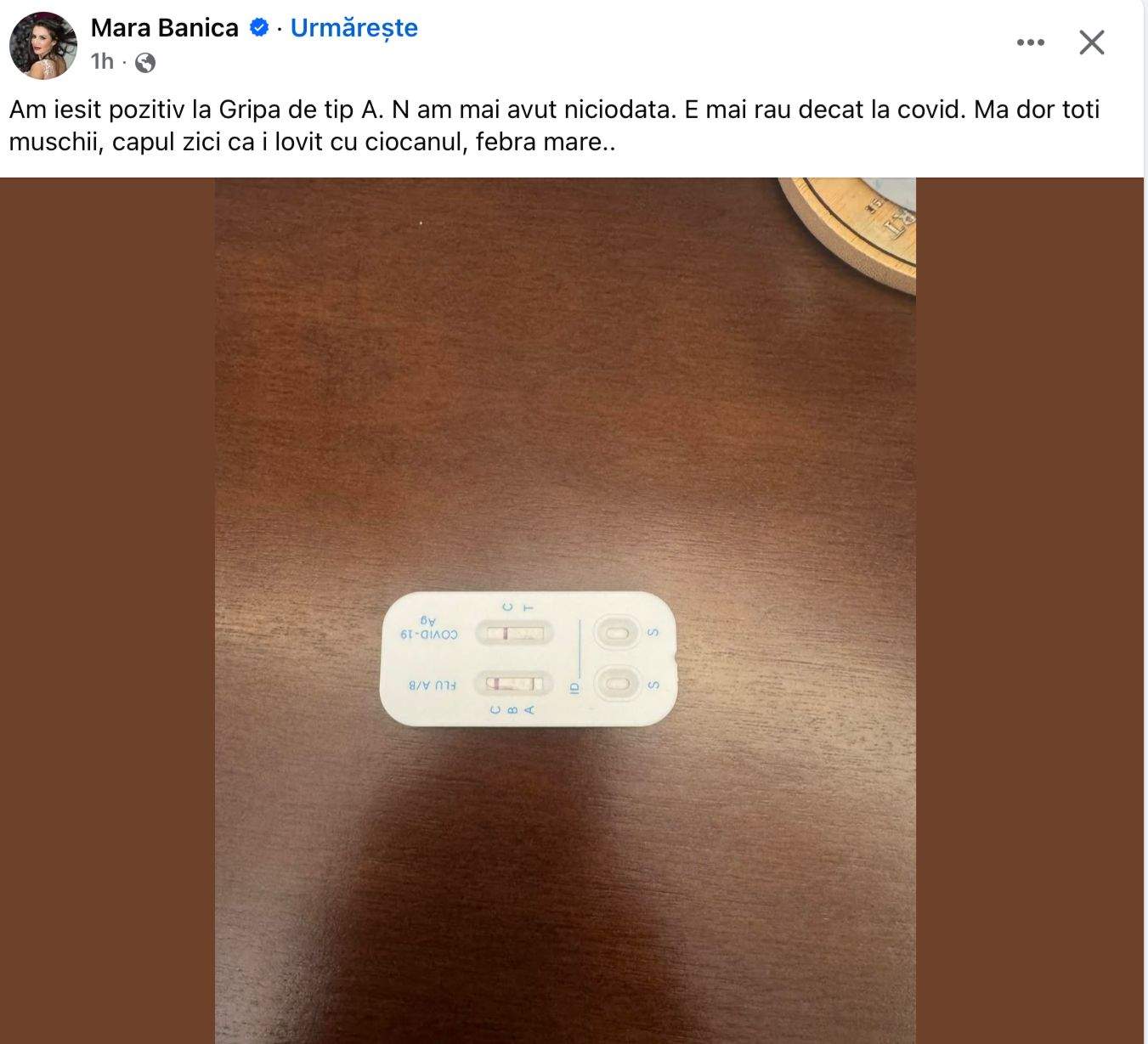This screenshot has height=1044, width=1148.
Task: Click the FLU A/B label on the test
Action: [x=433, y=685]
